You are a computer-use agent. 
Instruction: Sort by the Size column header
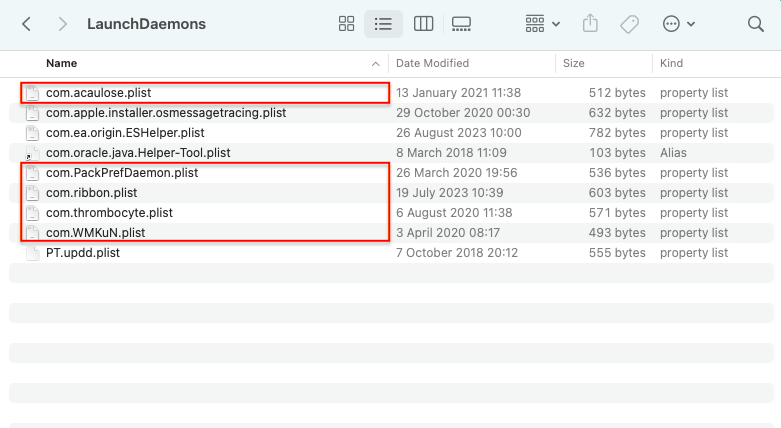[x=573, y=63]
